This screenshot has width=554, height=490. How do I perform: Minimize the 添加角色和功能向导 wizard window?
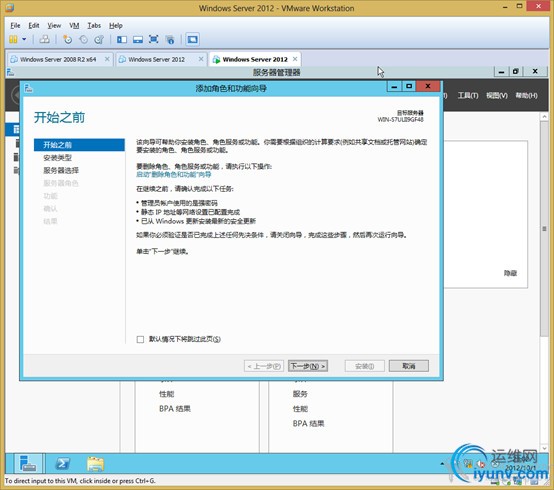pos(394,86)
